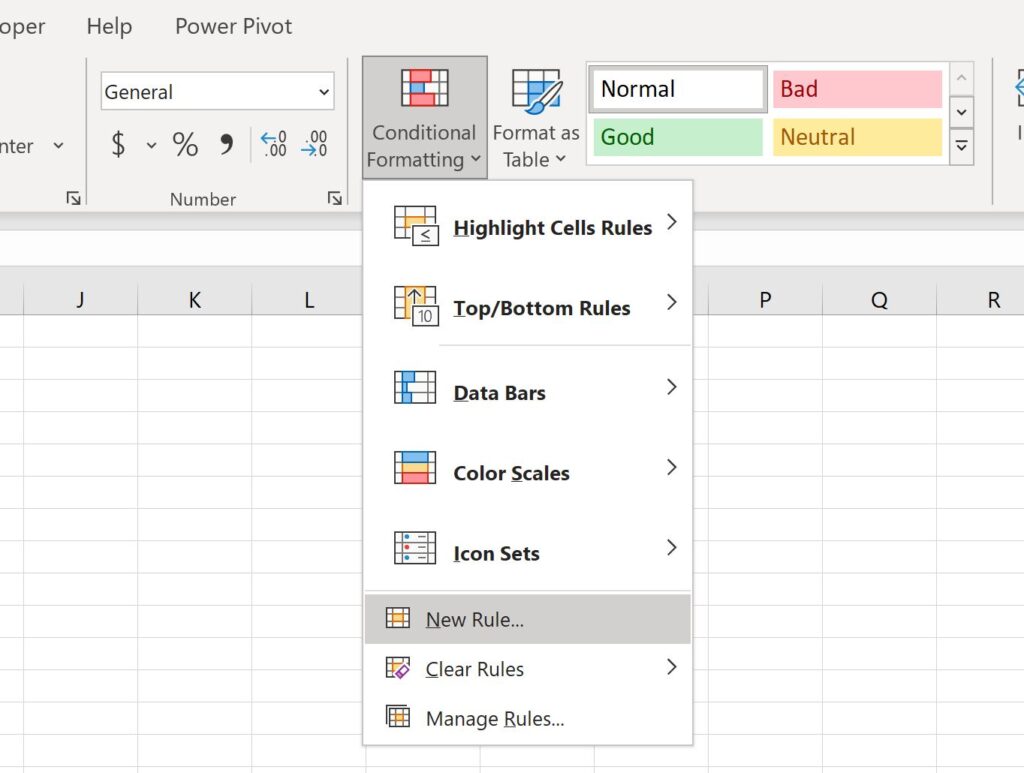
Task: Click the Increase Decimal icon
Action: (x=272, y=145)
